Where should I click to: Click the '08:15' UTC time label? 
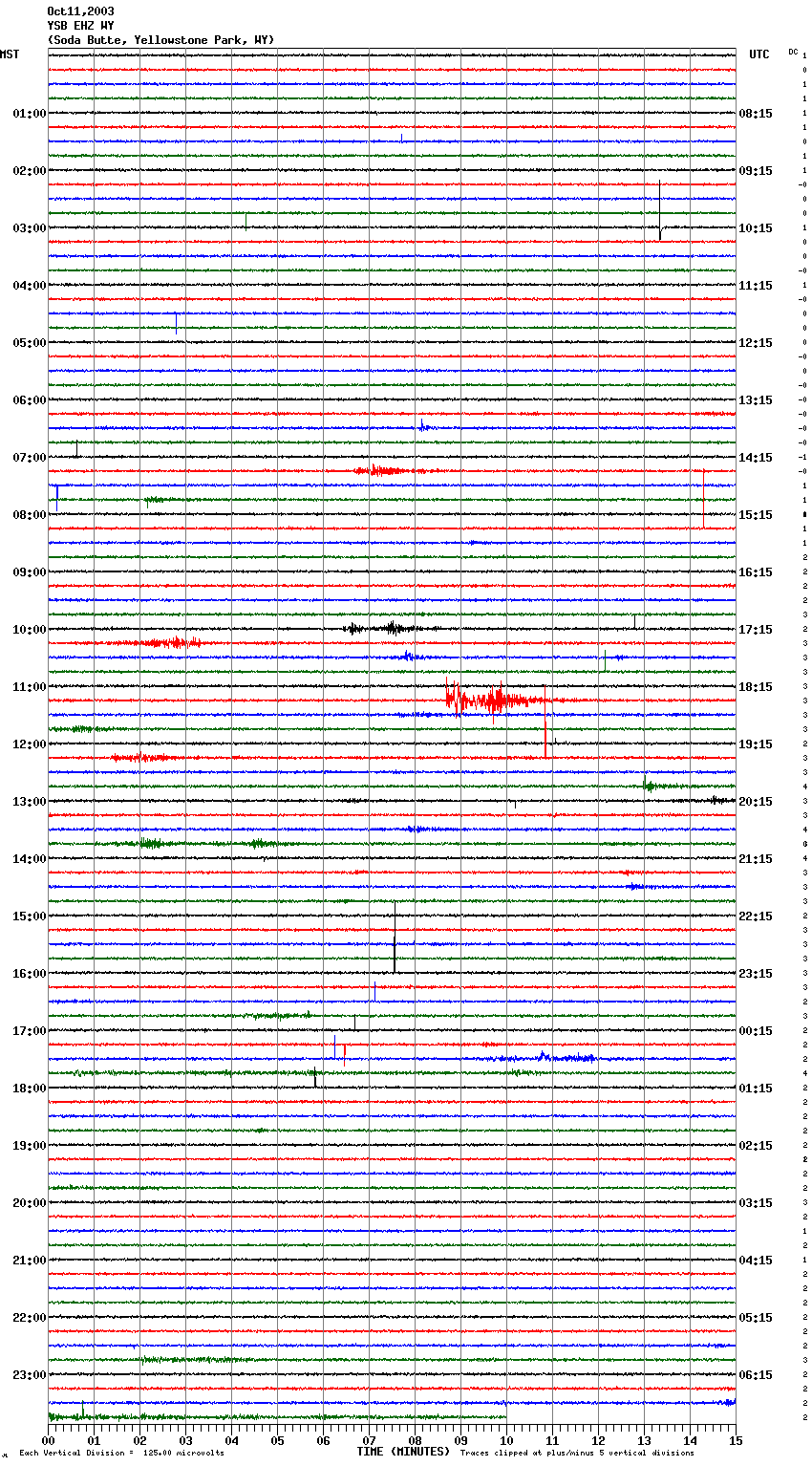[756, 114]
